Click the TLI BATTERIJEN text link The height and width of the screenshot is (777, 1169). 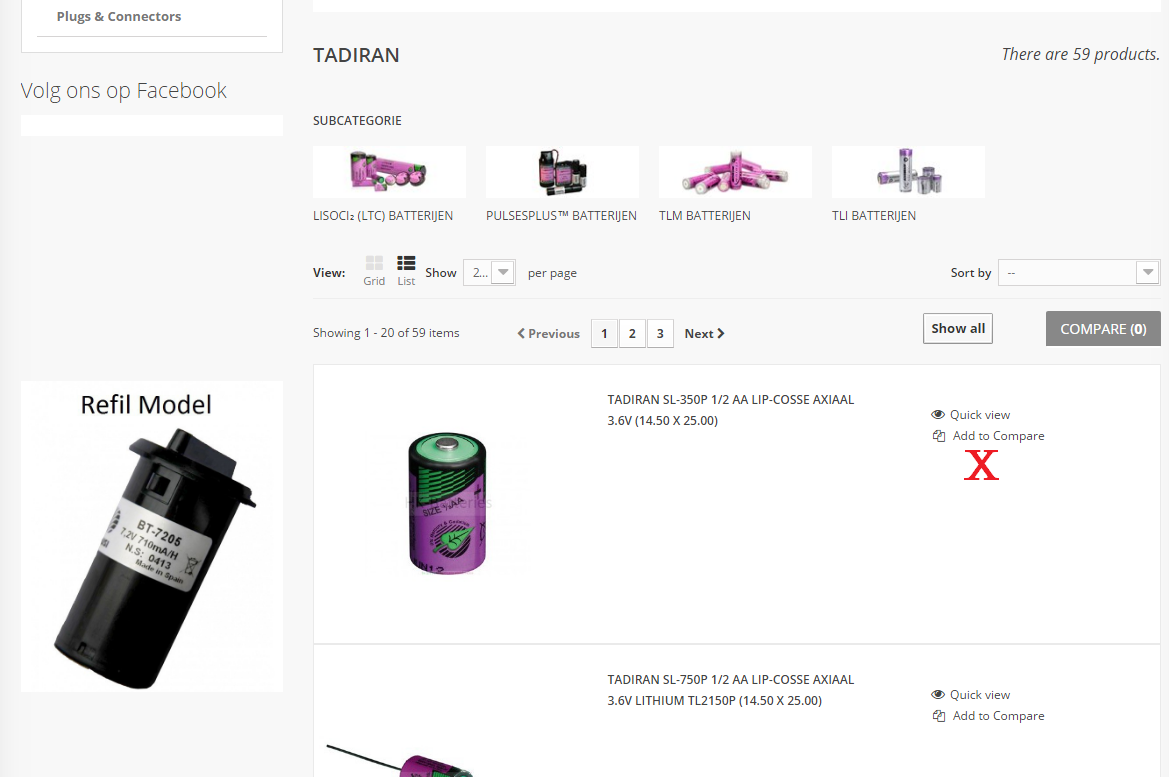tap(874, 216)
